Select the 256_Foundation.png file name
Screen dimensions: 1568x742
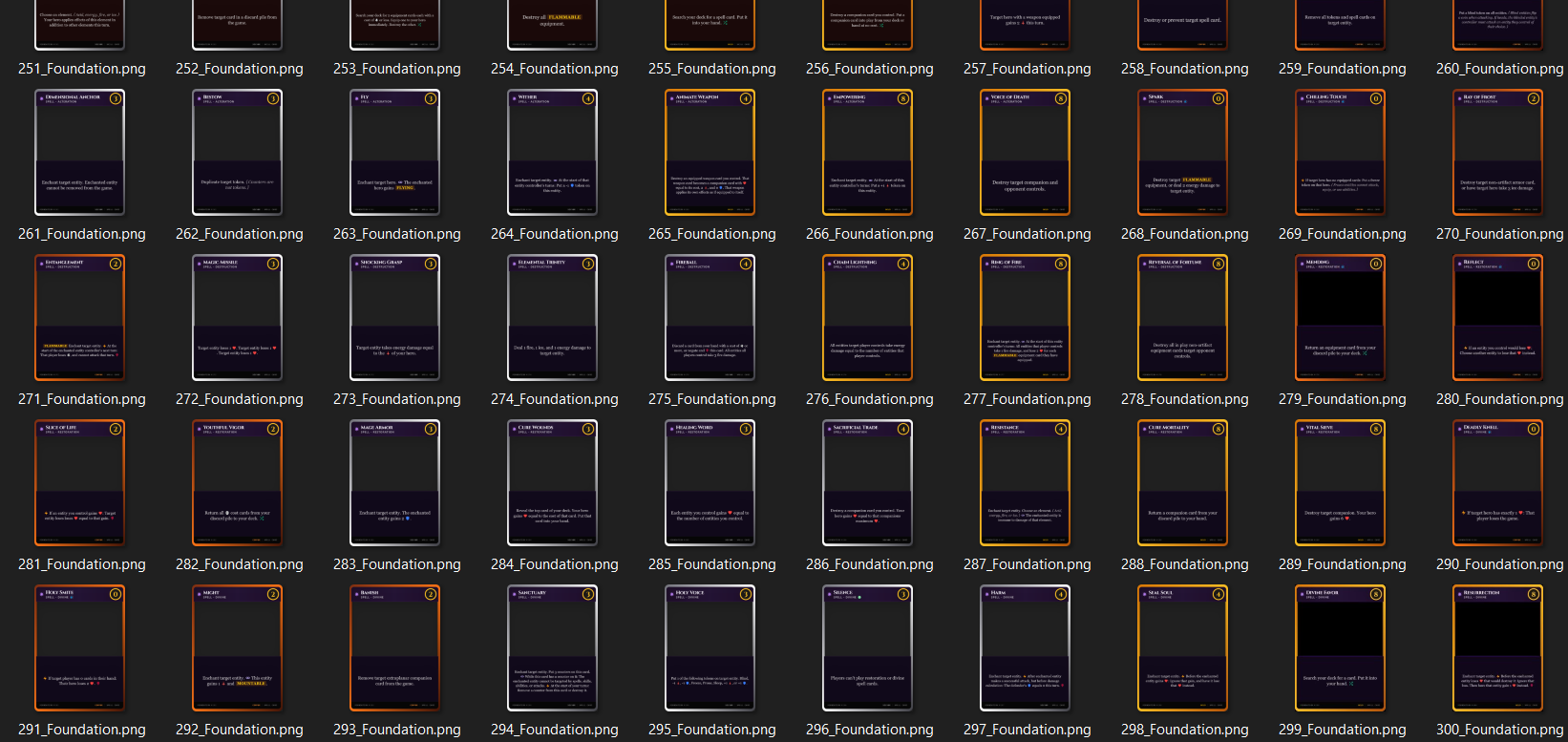870,69
